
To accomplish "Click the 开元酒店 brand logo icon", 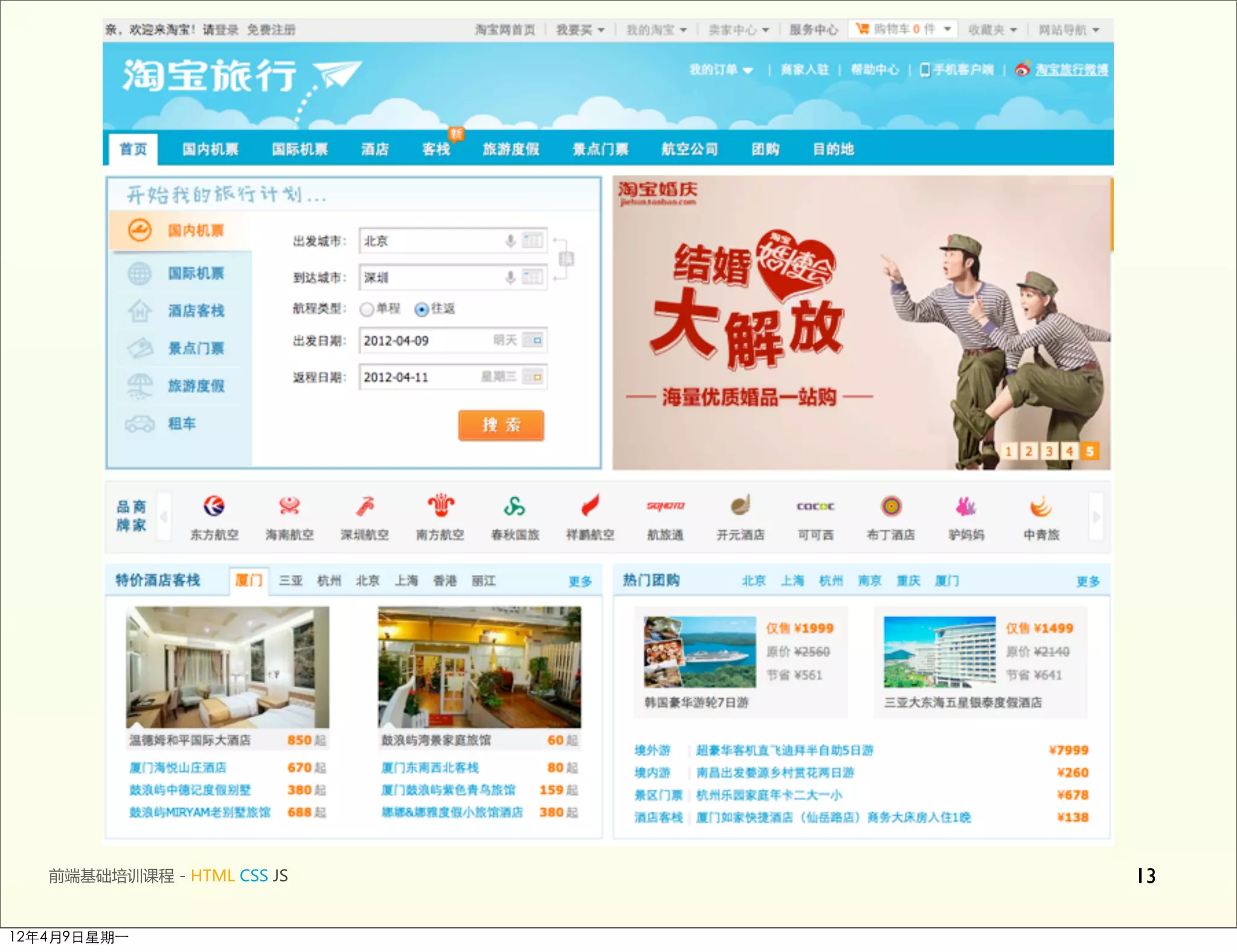I will coord(741,506).
